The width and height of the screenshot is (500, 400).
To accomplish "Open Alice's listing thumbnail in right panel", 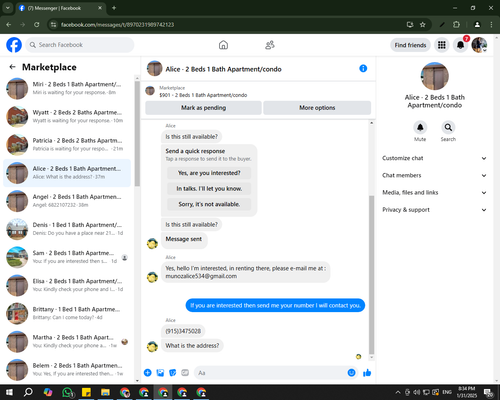I will pos(434,76).
